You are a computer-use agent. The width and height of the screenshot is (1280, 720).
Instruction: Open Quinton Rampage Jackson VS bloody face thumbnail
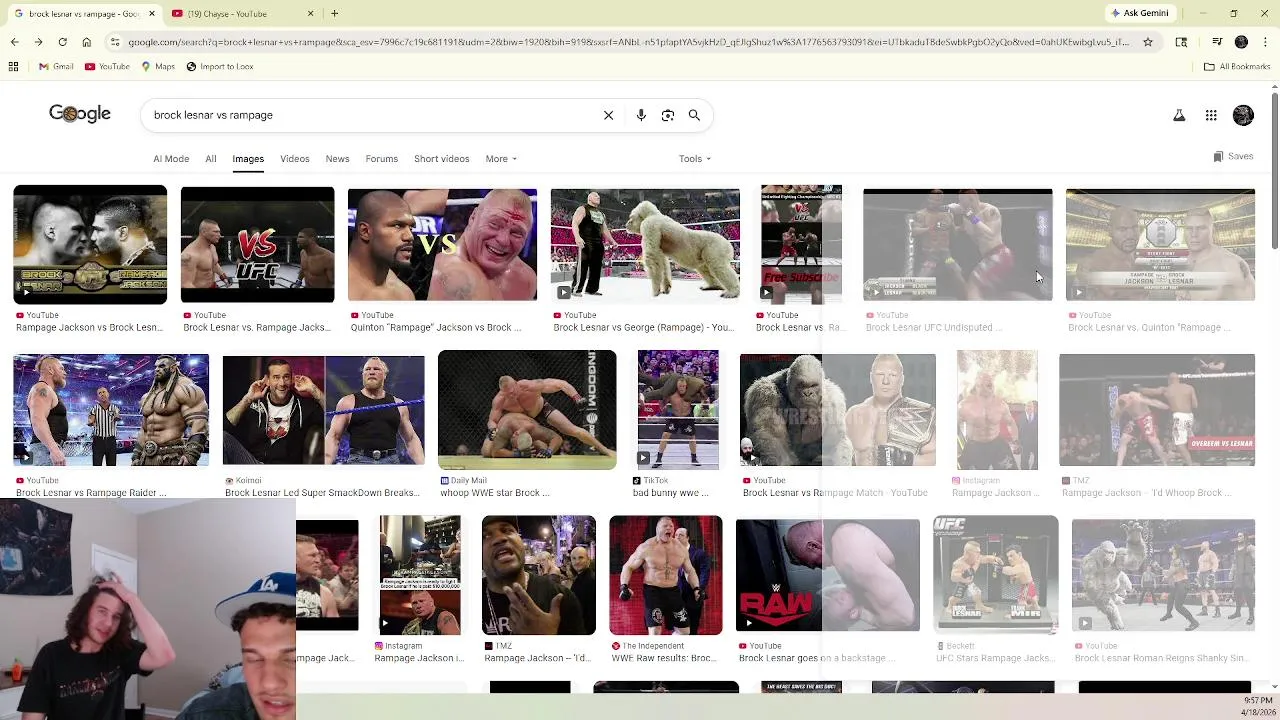[x=442, y=244]
